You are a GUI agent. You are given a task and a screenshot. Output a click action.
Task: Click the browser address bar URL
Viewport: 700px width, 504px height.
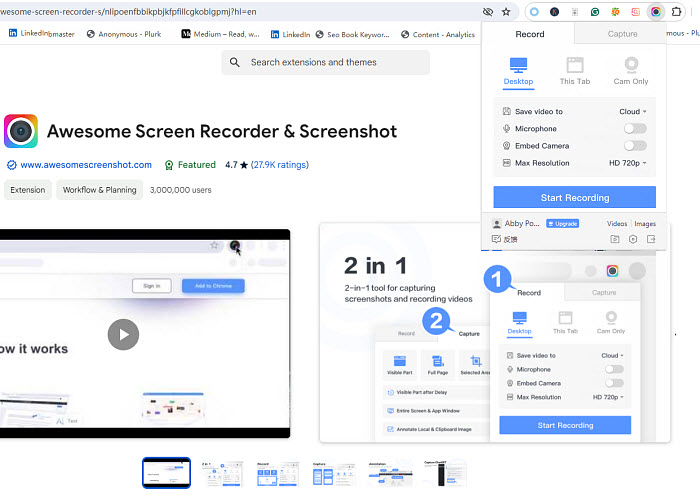128,12
